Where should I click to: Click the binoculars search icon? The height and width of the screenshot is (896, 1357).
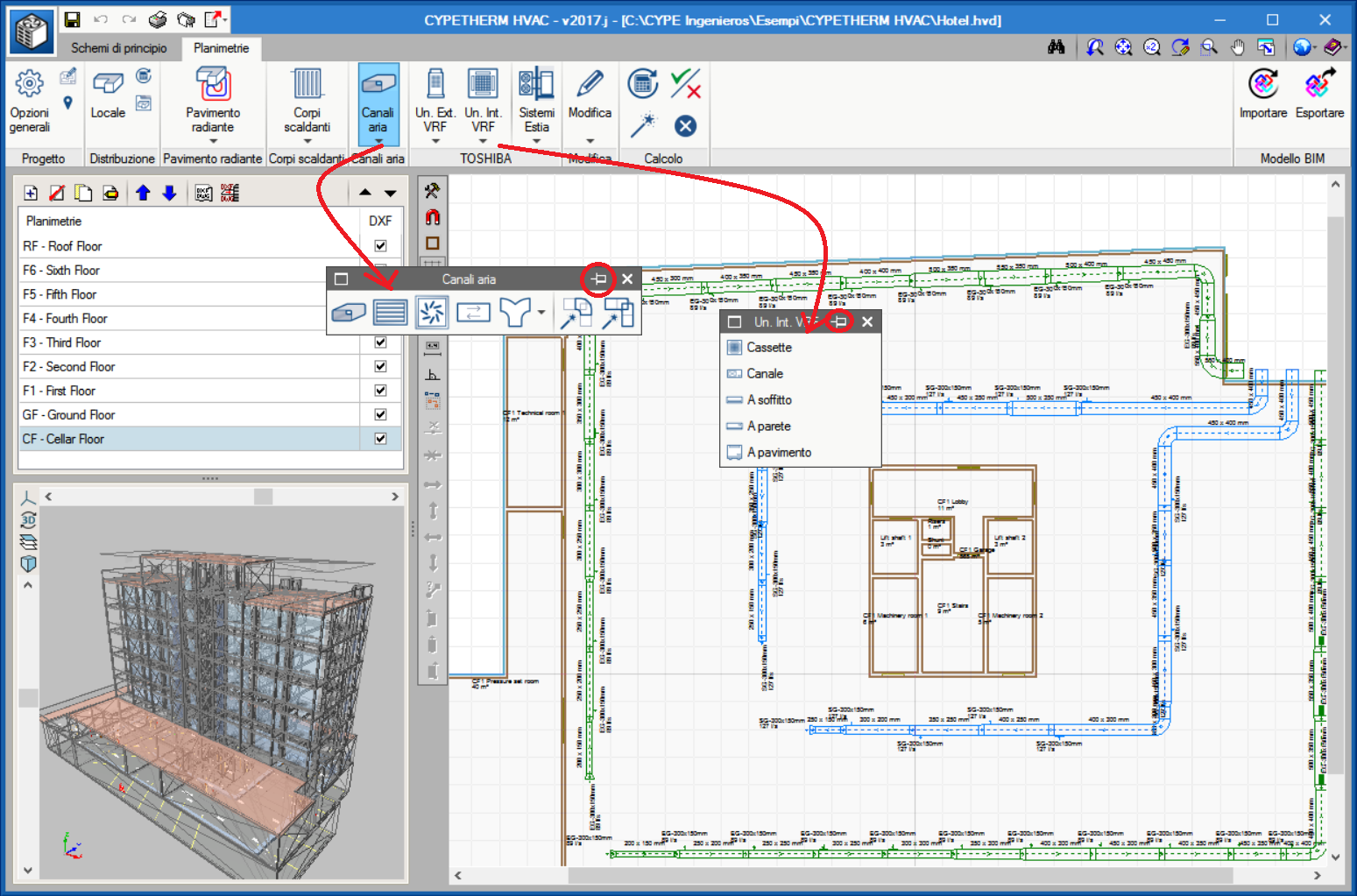[x=1057, y=47]
